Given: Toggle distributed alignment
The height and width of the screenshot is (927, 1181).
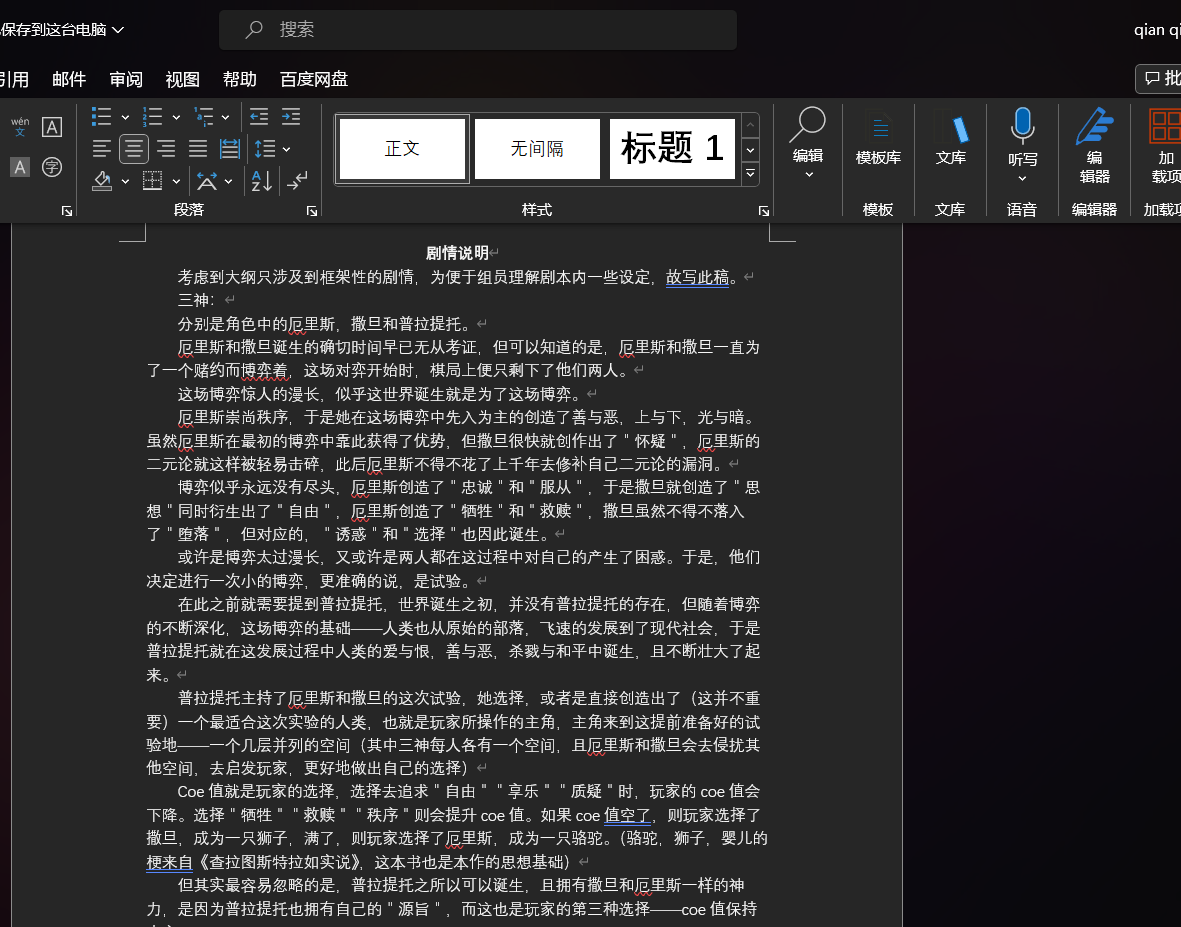Looking at the screenshot, I should click(x=230, y=149).
